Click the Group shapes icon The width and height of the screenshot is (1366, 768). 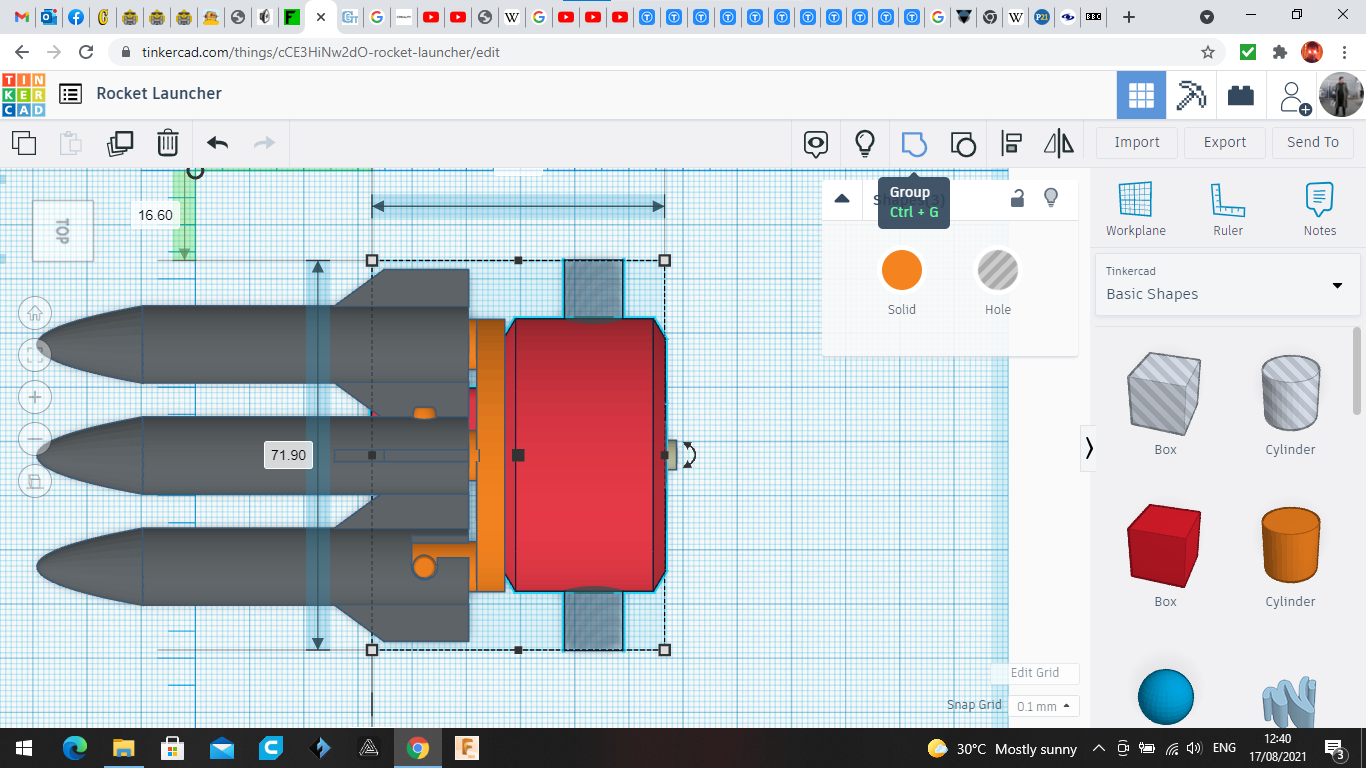(914, 144)
